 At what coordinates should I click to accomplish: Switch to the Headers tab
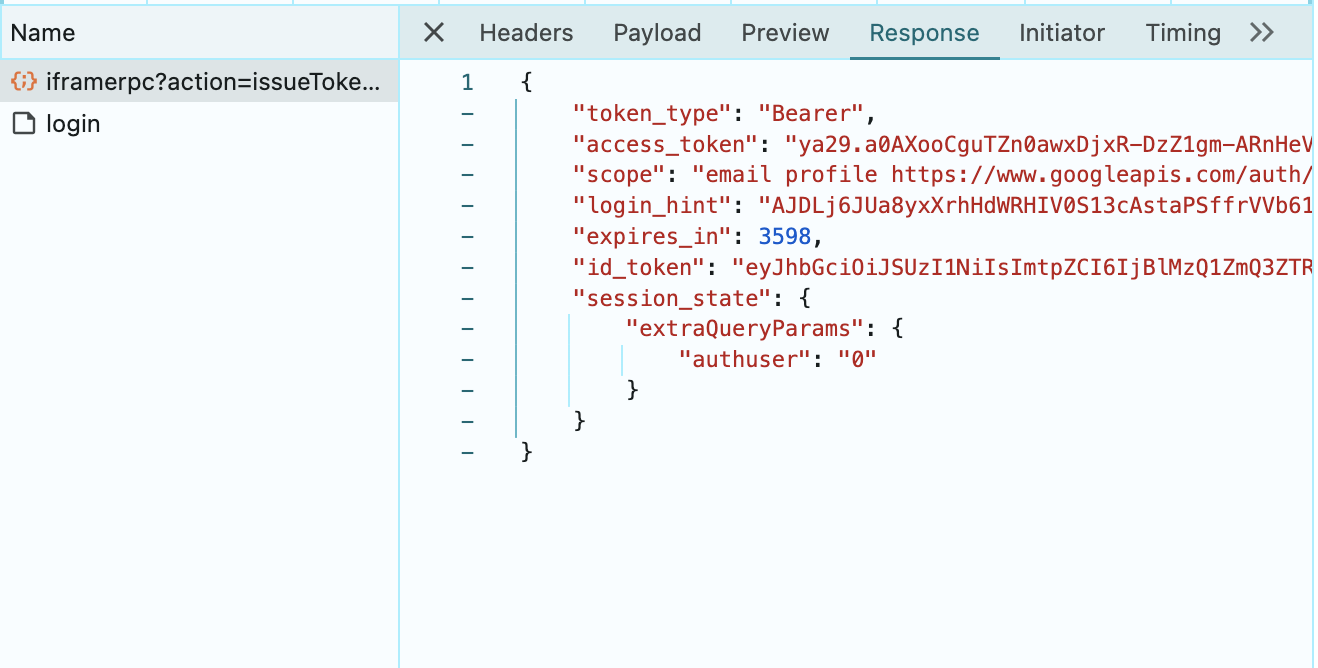[x=526, y=32]
